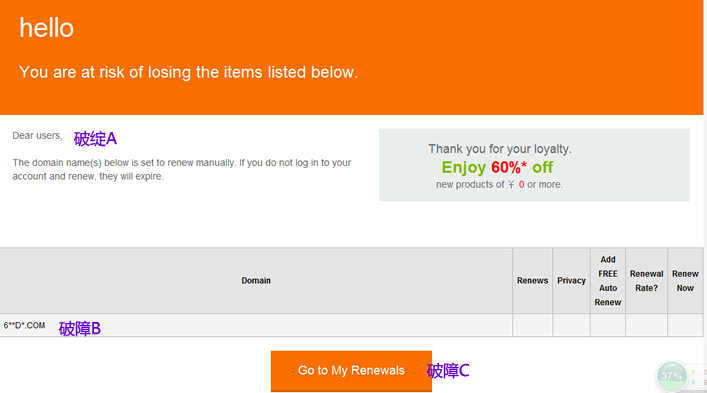
Task: Click the Domain column header
Action: pyautogui.click(x=256, y=280)
